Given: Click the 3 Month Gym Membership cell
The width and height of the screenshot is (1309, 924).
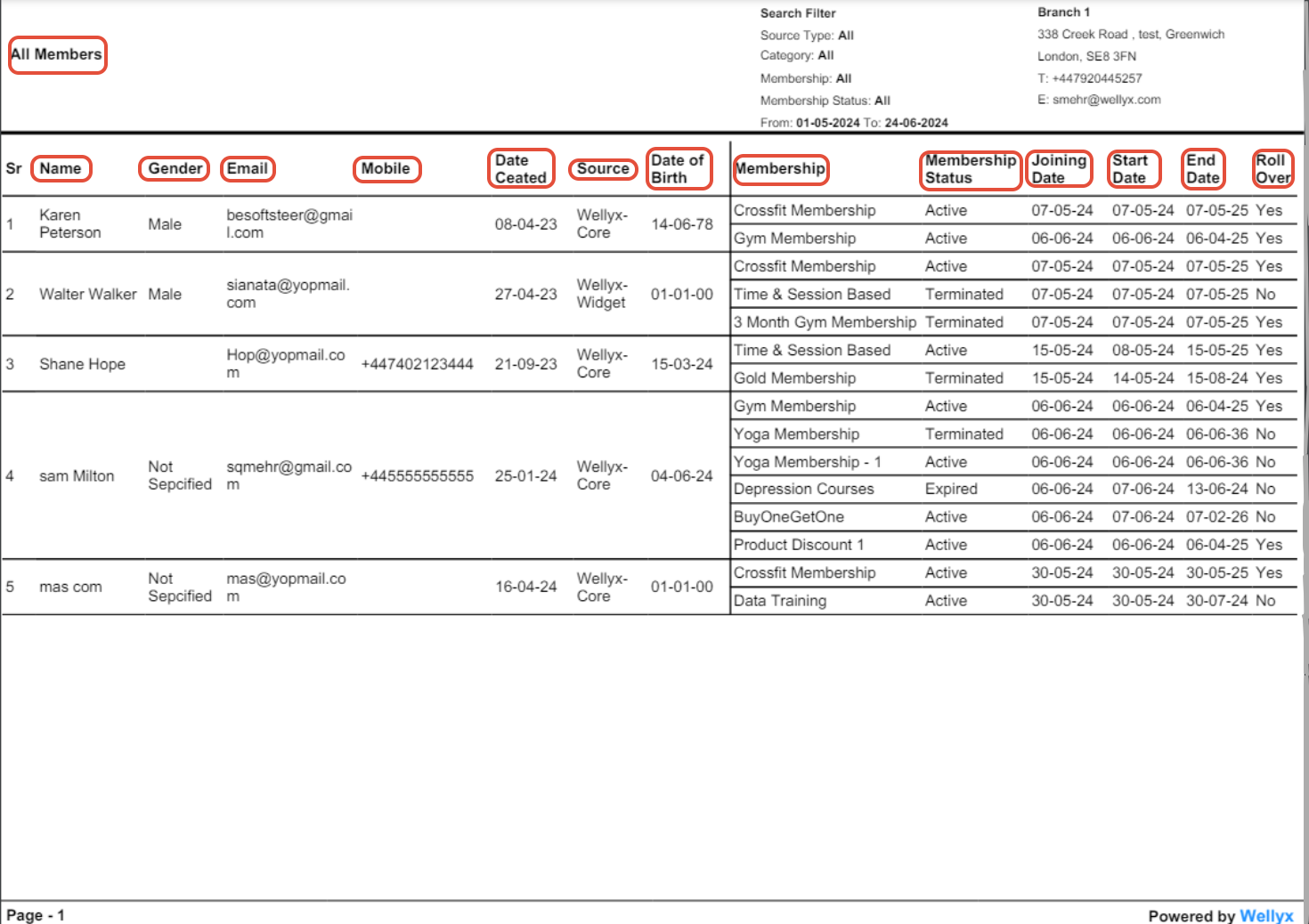Looking at the screenshot, I should point(825,322).
